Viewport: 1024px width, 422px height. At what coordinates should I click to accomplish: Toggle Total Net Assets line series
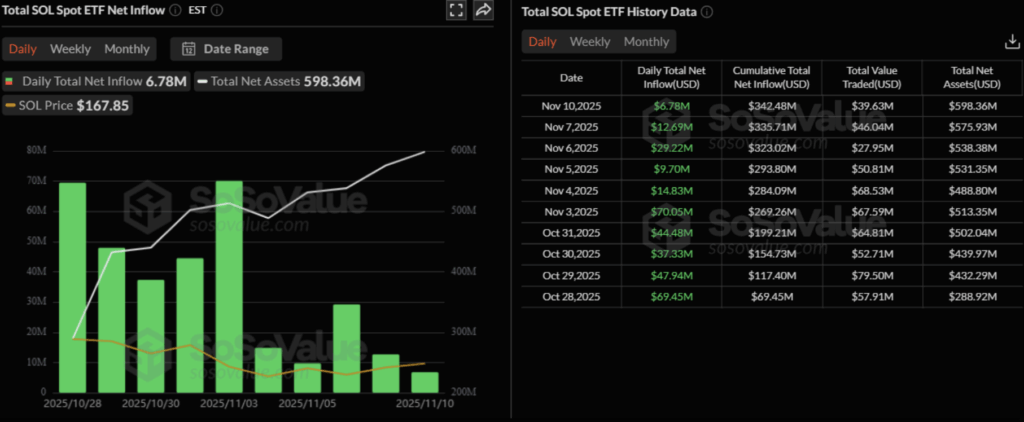[277, 81]
